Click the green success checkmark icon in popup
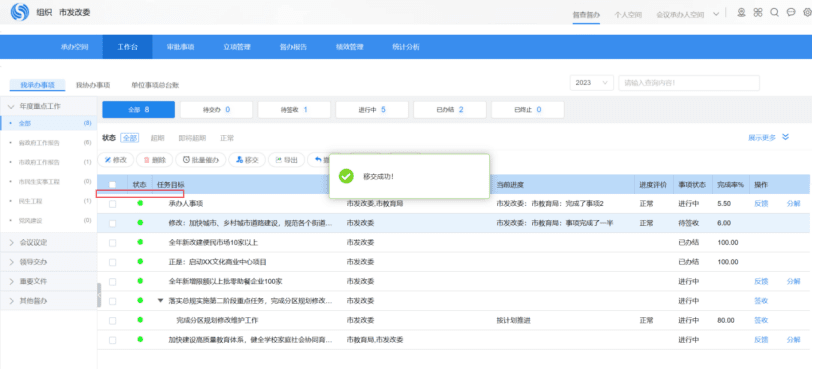The height and width of the screenshot is (370, 813). pos(346,176)
